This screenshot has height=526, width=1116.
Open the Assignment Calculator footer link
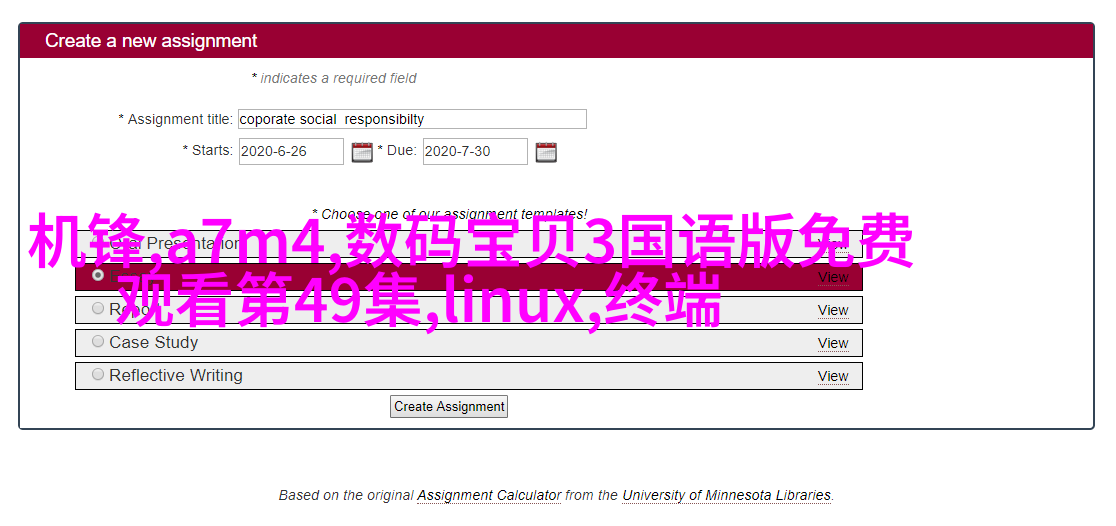pyautogui.click(x=488, y=495)
